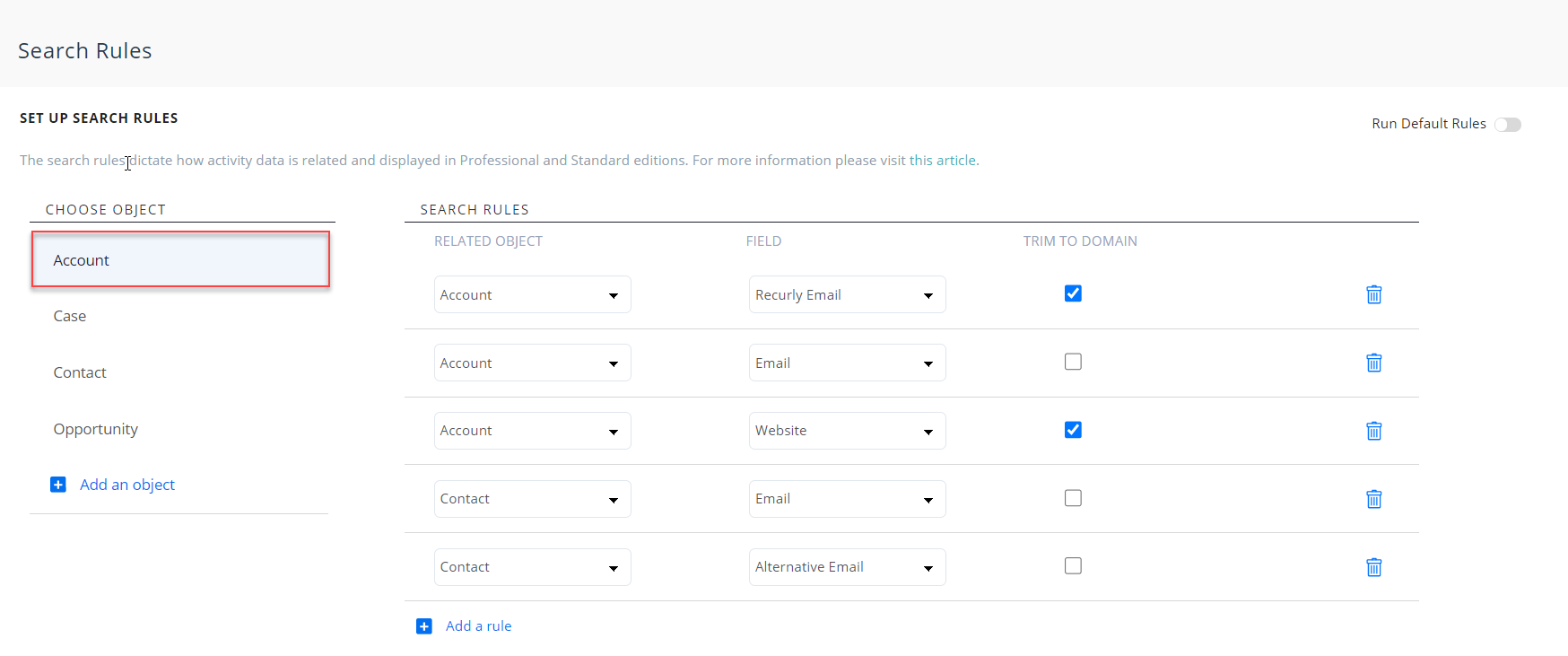Delete the Recurly Email rule via trash icon
This screenshot has height=656, width=1568.
(x=1373, y=294)
